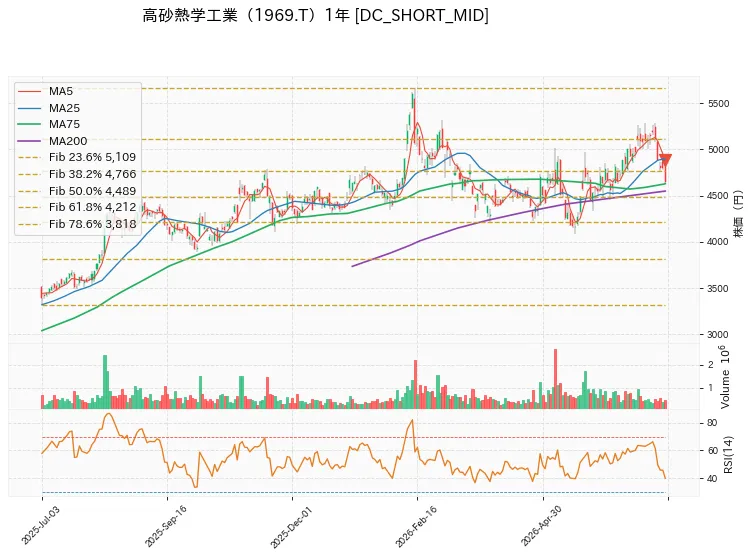Image resolution: width=752 pixels, height=558 pixels.
Task: Click the Fib 61.8% 4,212 legend entry
Action: [77, 207]
